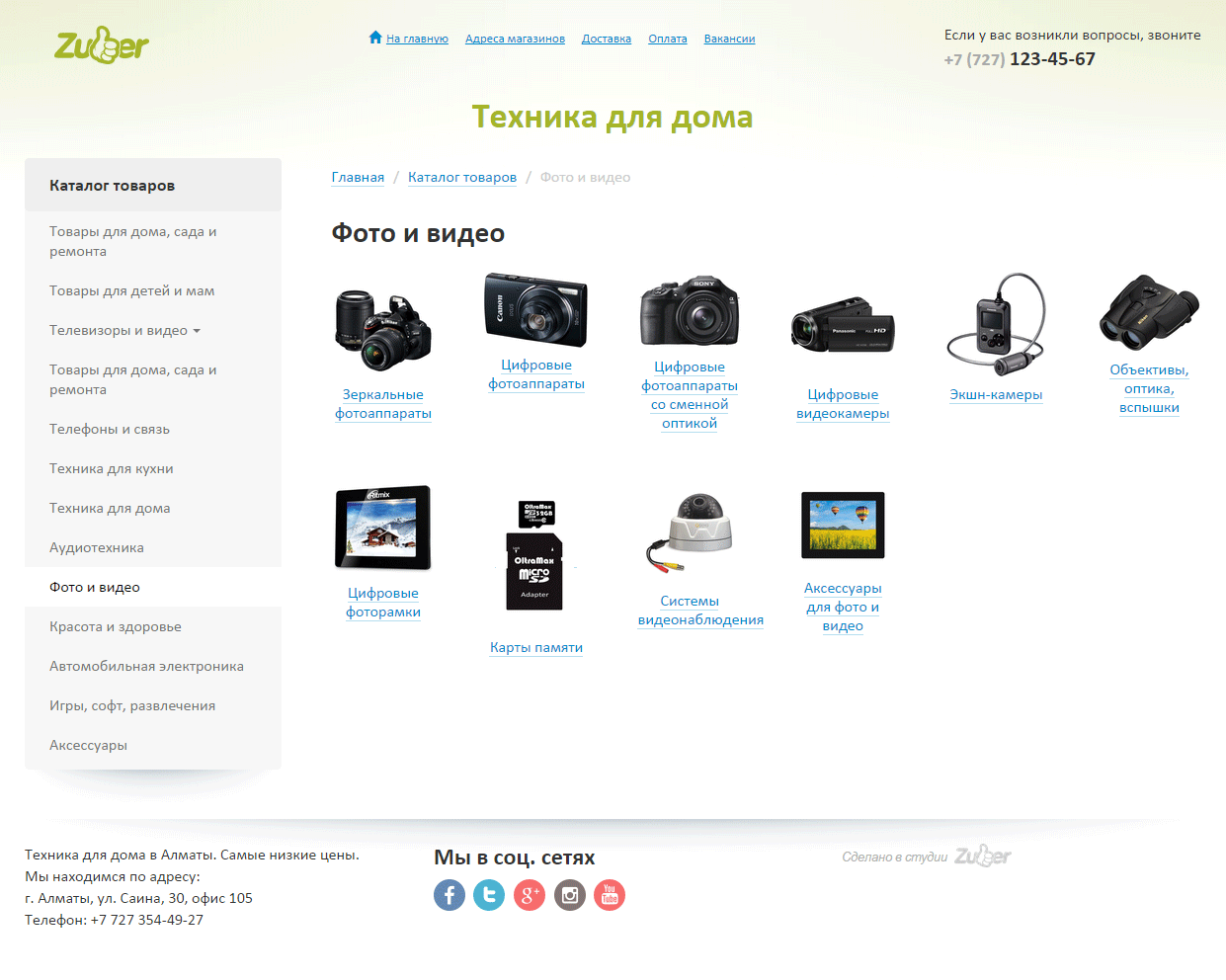Click the Facebook social icon

click(x=450, y=895)
